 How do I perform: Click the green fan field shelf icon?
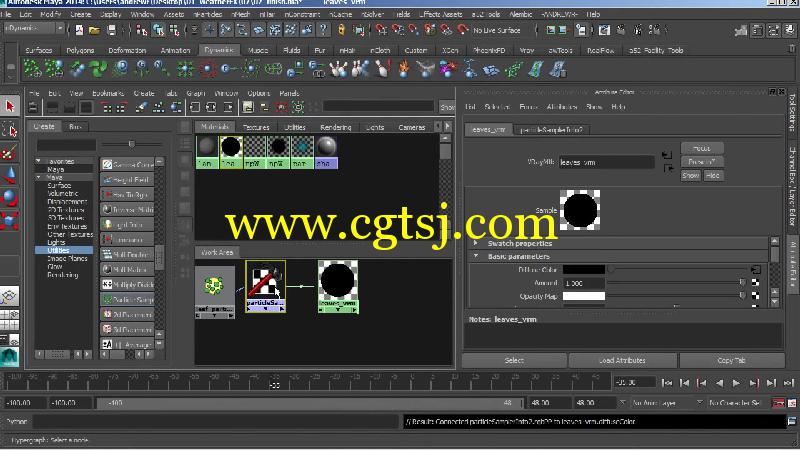(98, 69)
